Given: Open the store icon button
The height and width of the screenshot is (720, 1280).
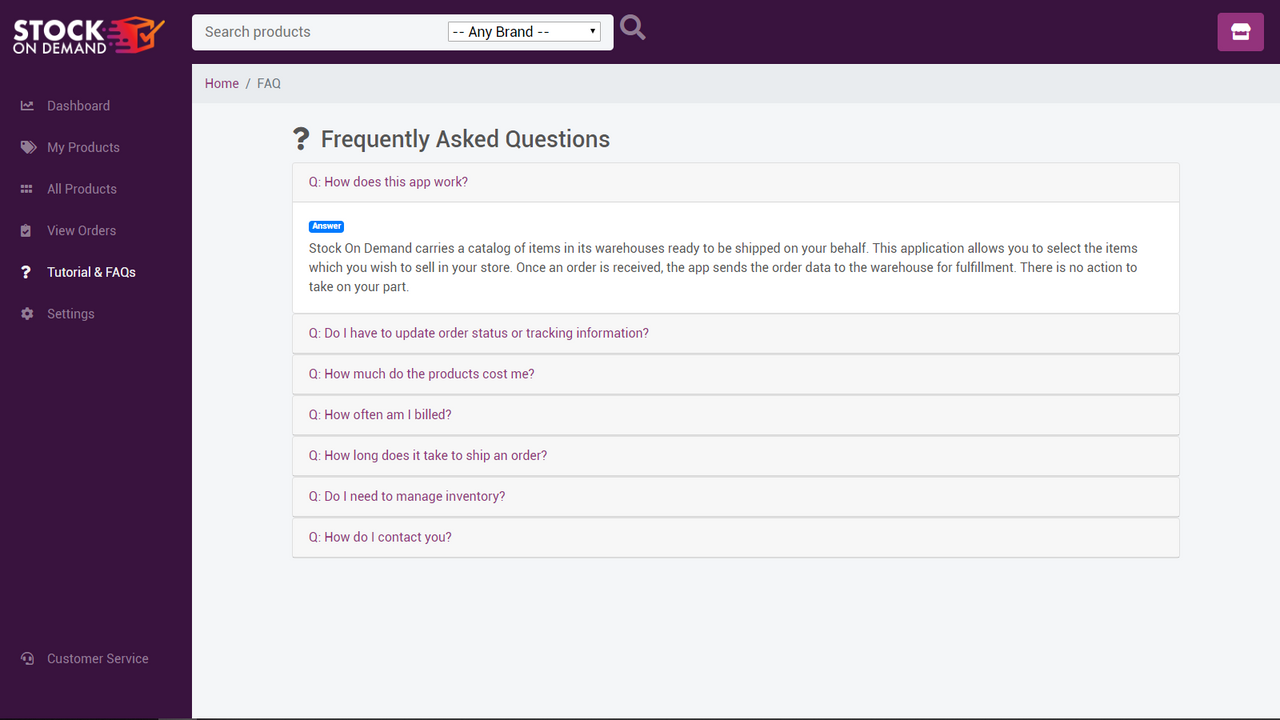Looking at the screenshot, I should pos(1241,32).
